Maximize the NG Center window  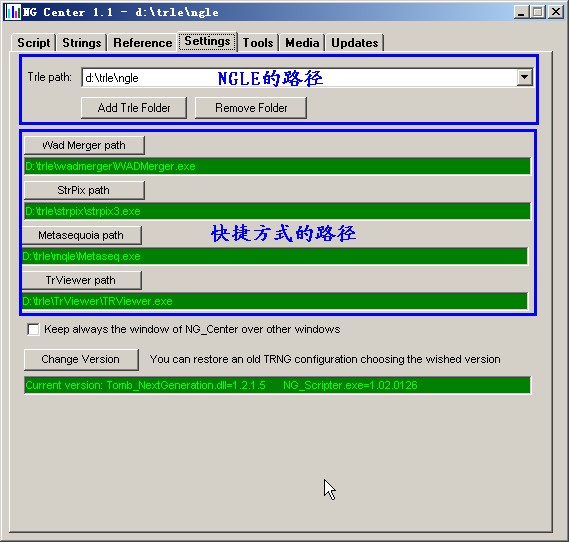point(537,12)
